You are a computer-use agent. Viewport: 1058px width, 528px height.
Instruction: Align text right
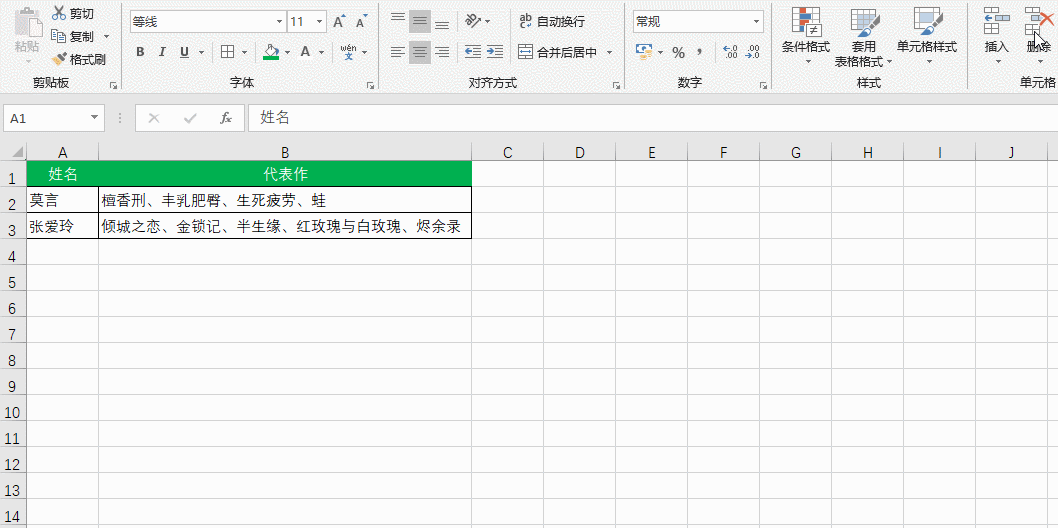click(442, 52)
